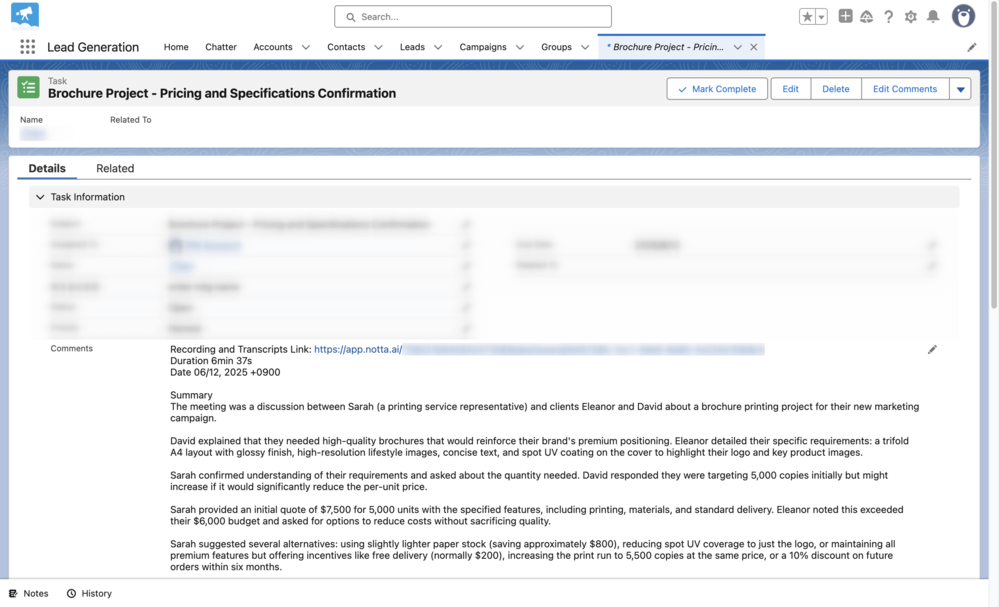Open the App Launcher grid icon
The image size is (999, 607).
[x=27, y=46]
